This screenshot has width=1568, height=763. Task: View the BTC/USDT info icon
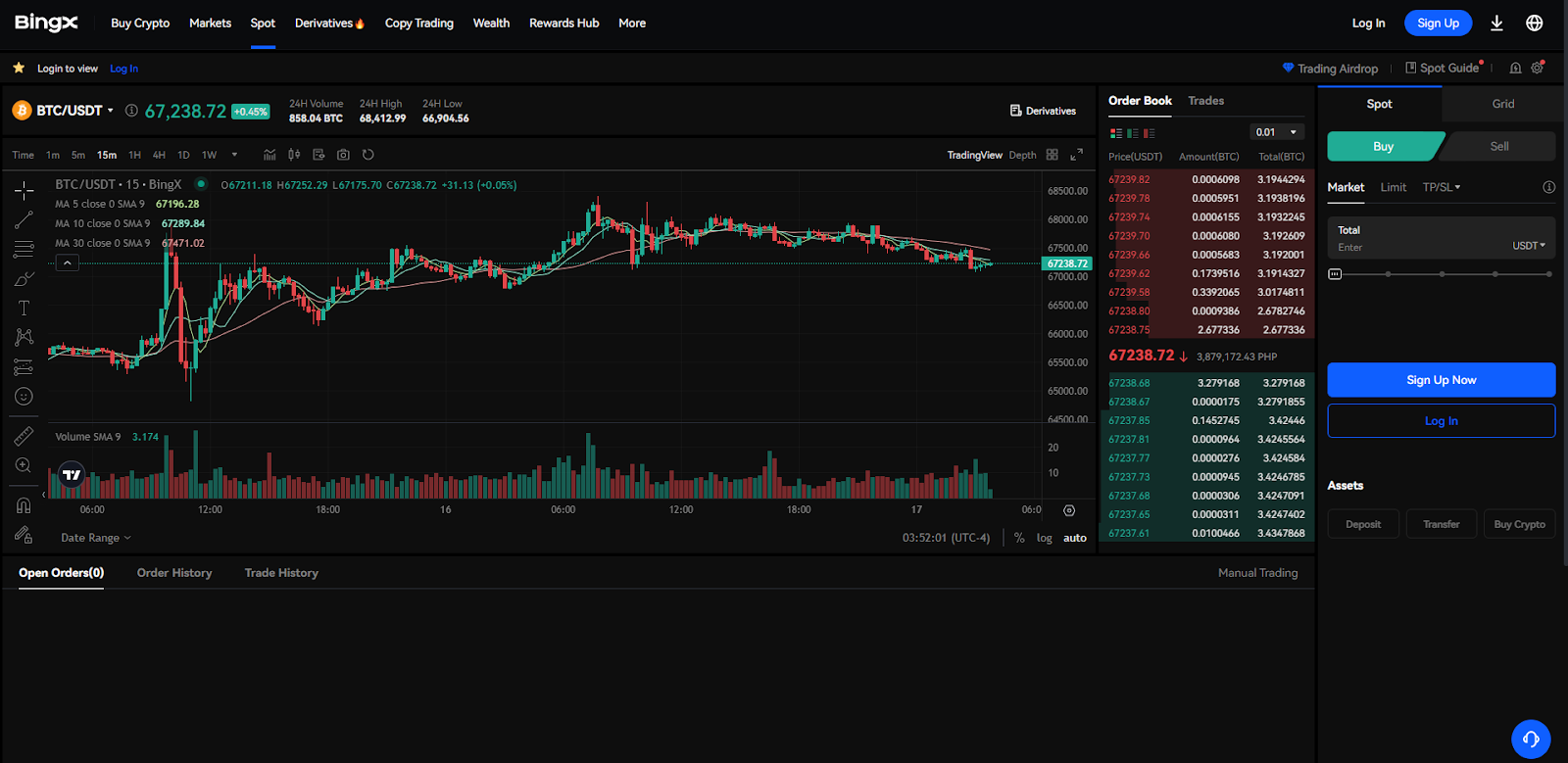tap(131, 111)
